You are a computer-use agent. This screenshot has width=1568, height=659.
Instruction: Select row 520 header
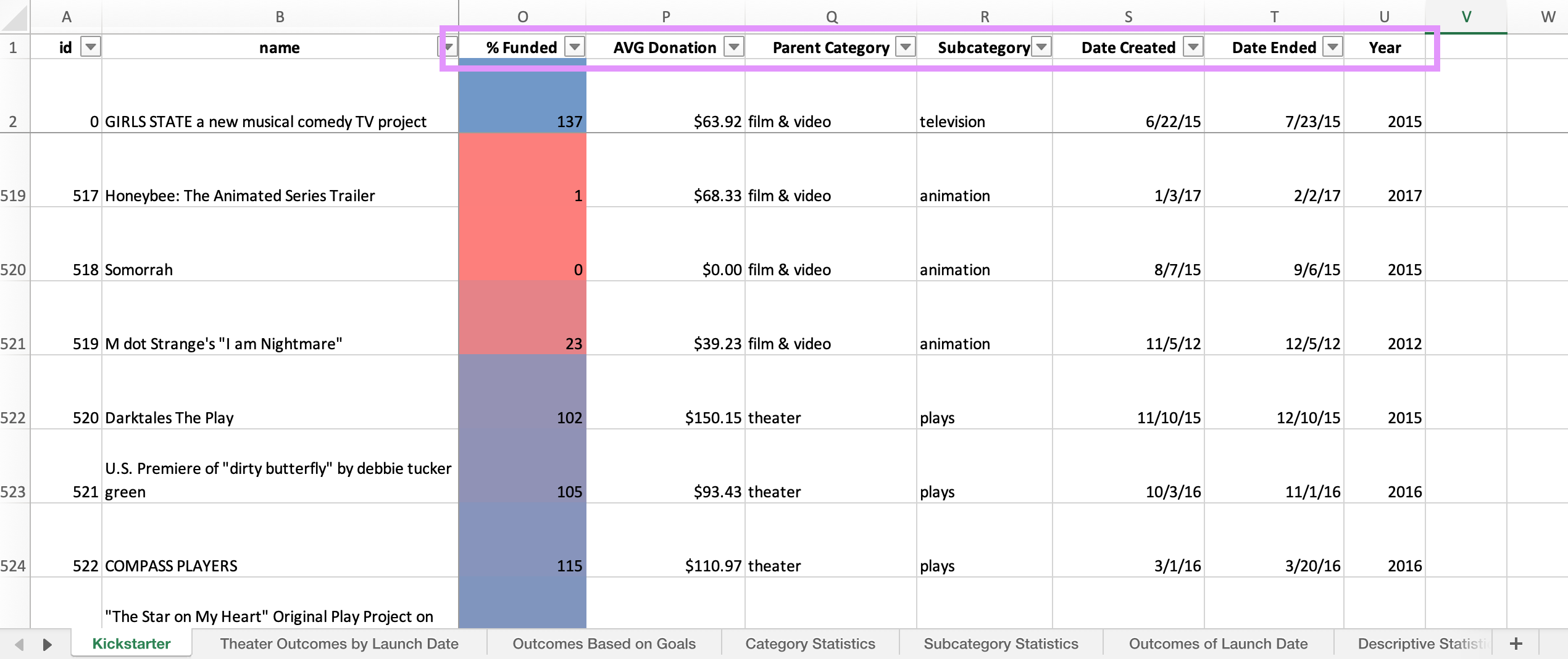tap(14, 270)
